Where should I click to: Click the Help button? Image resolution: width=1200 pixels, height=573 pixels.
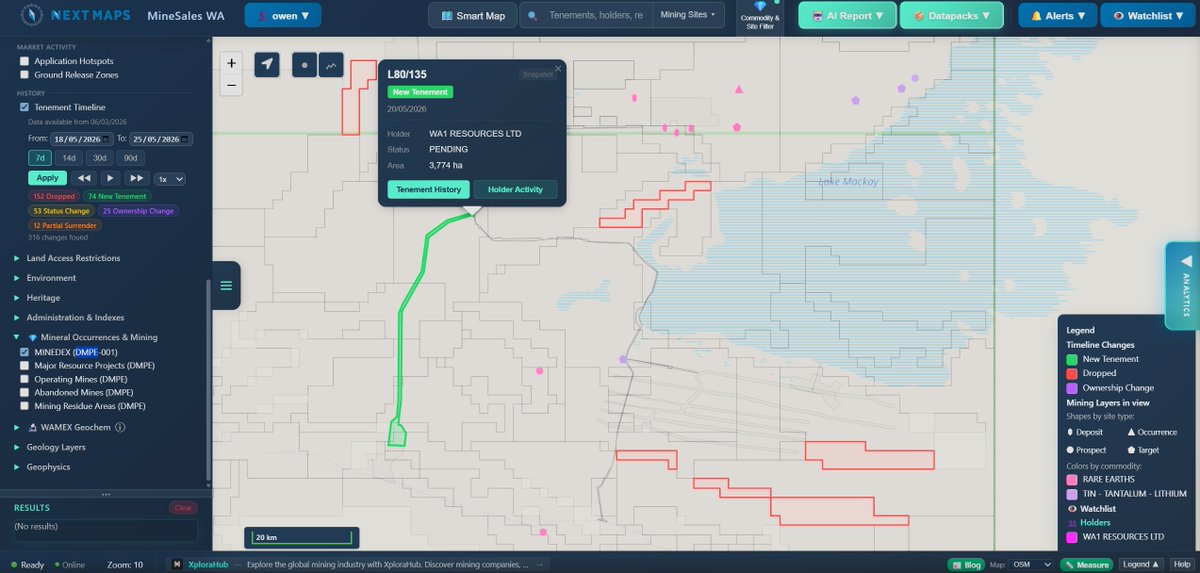click(x=1183, y=565)
